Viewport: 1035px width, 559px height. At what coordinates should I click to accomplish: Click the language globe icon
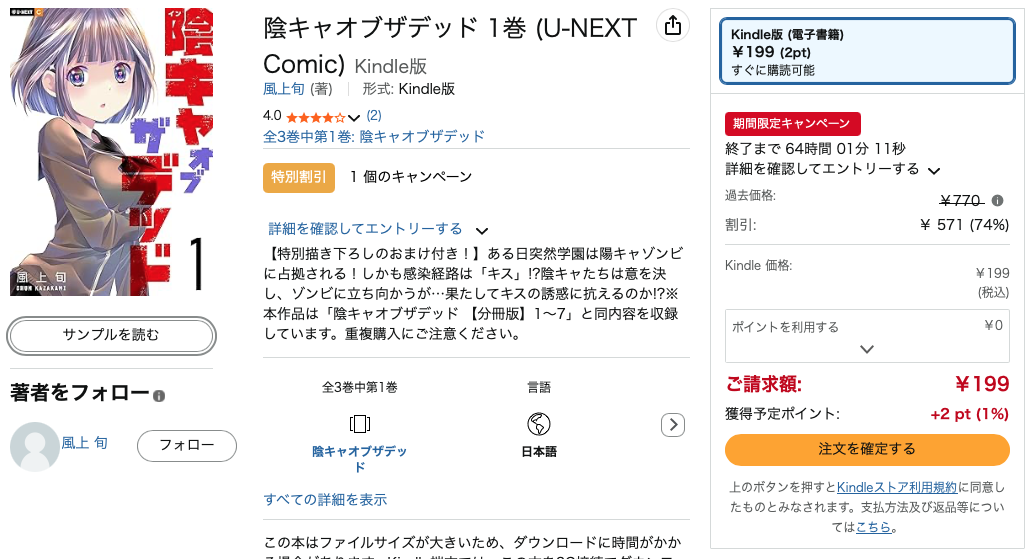coord(539,423)
